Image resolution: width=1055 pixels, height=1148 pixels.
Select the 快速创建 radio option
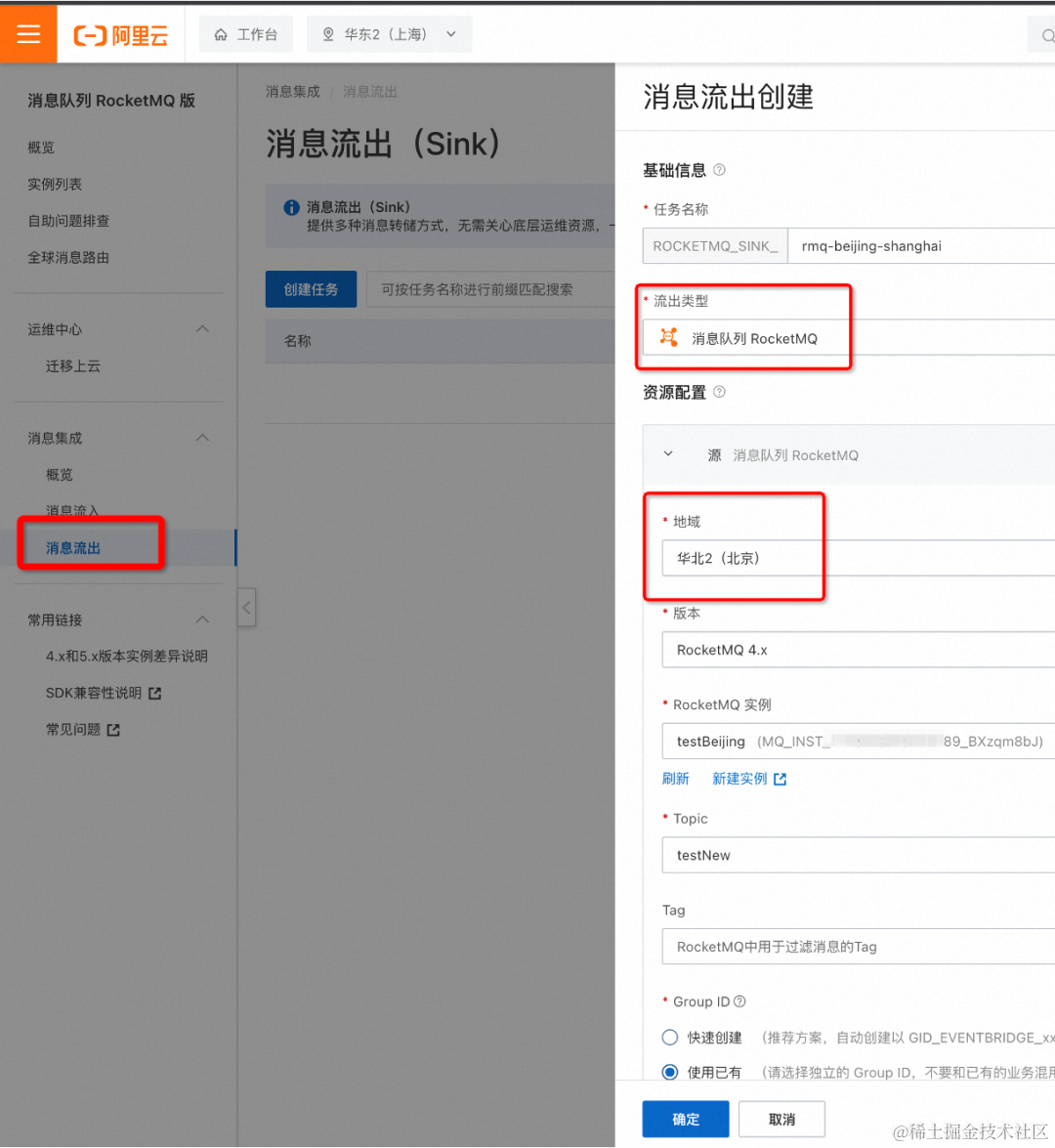[670, 1038]
